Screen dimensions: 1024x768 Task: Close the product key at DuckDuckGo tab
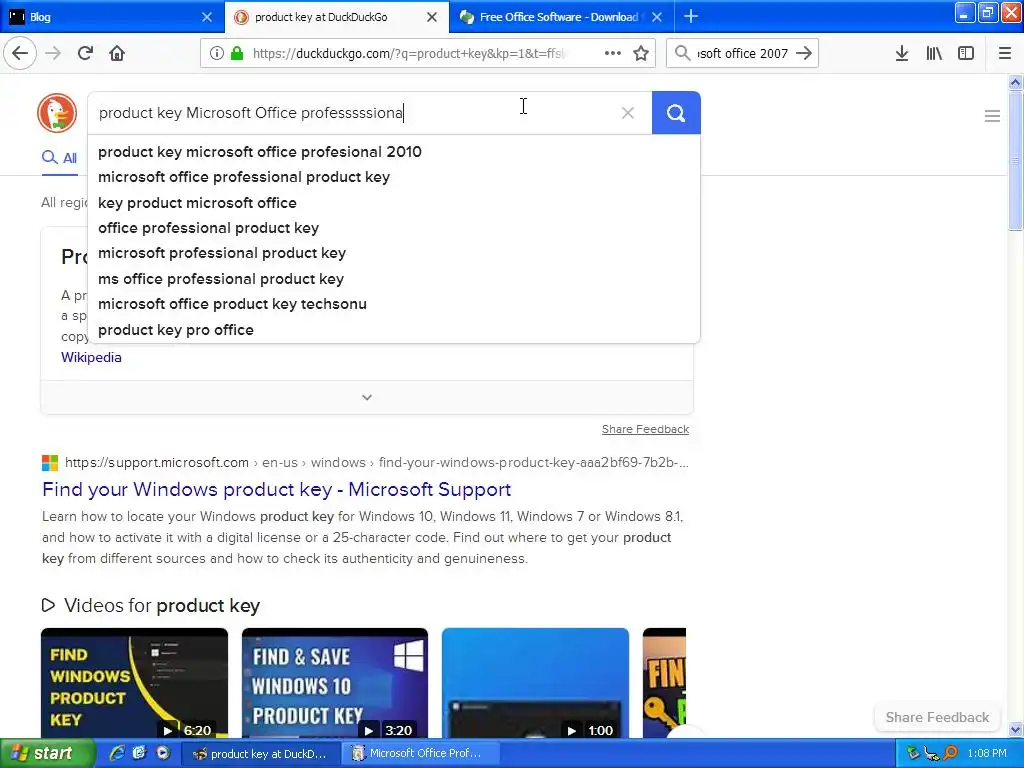tap(432, 17)
